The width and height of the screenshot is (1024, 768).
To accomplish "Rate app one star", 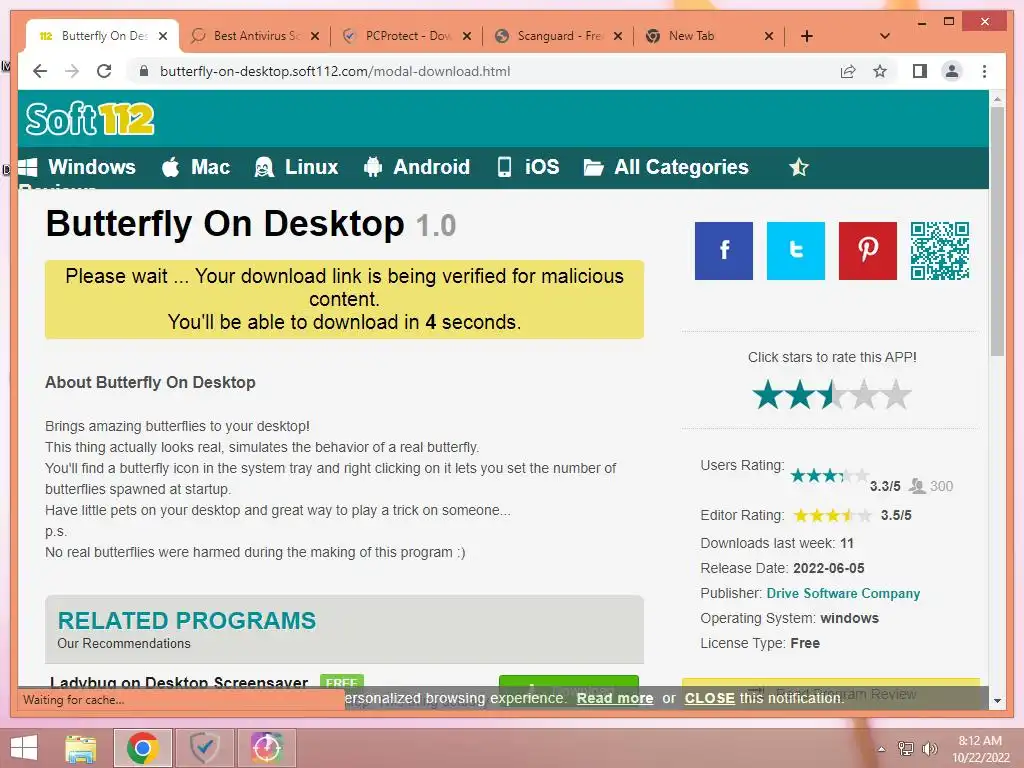I will (768, 394).
